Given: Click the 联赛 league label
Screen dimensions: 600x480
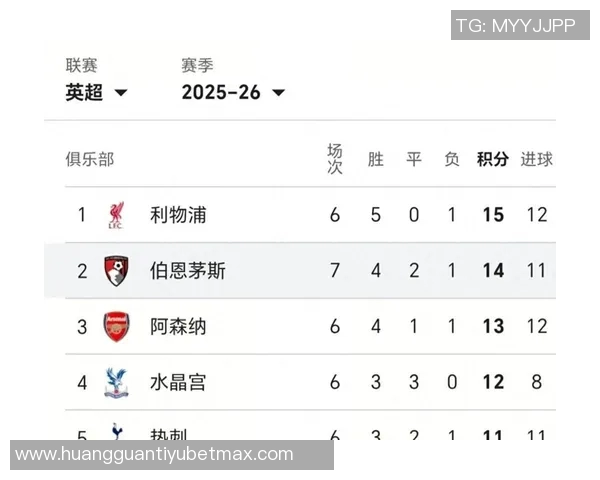Looking at the screenshot, I should click(82, 65).
